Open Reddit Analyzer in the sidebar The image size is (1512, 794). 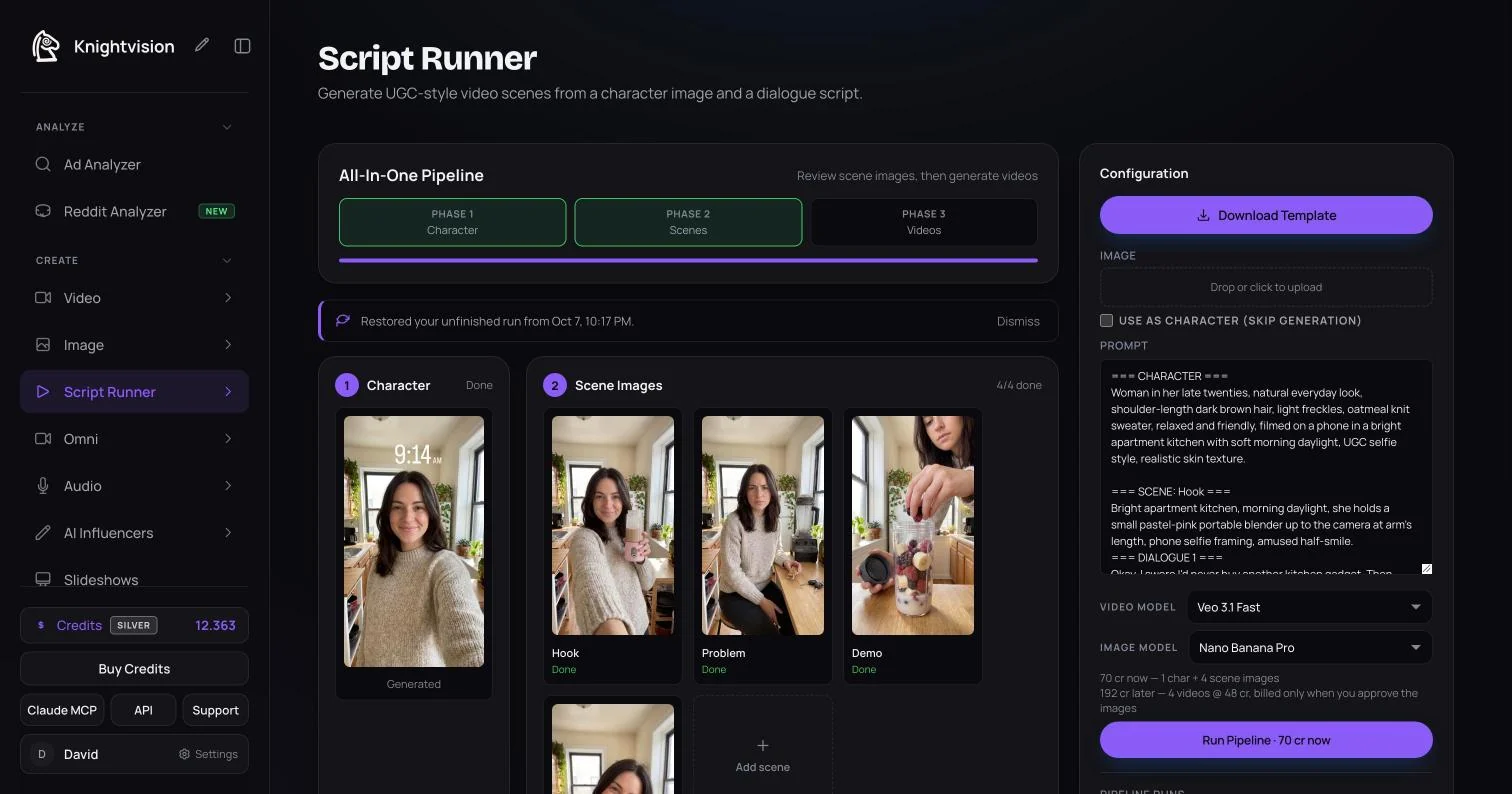(134, 211)
